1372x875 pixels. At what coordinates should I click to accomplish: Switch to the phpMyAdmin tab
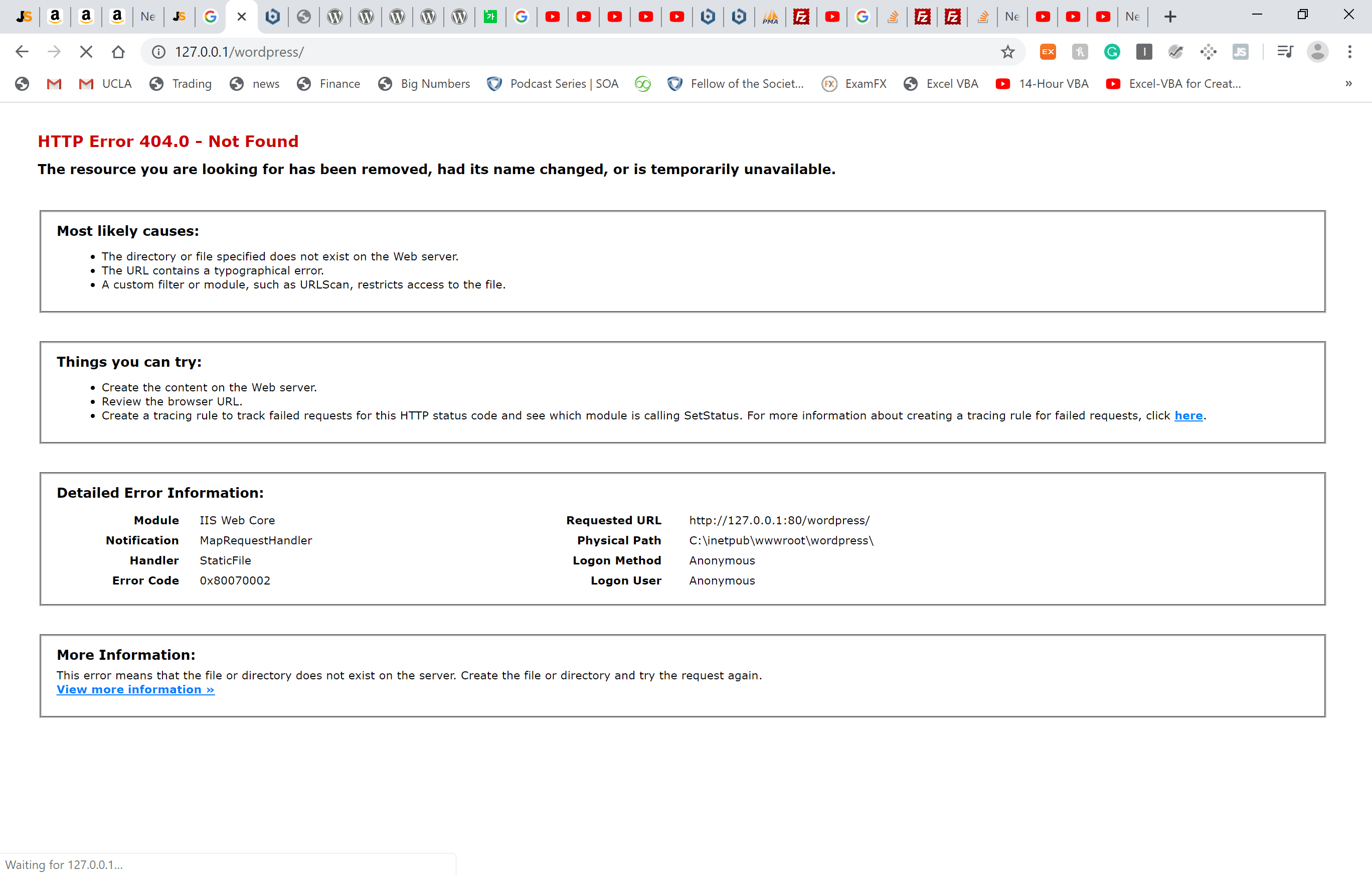tap(770, 17)
